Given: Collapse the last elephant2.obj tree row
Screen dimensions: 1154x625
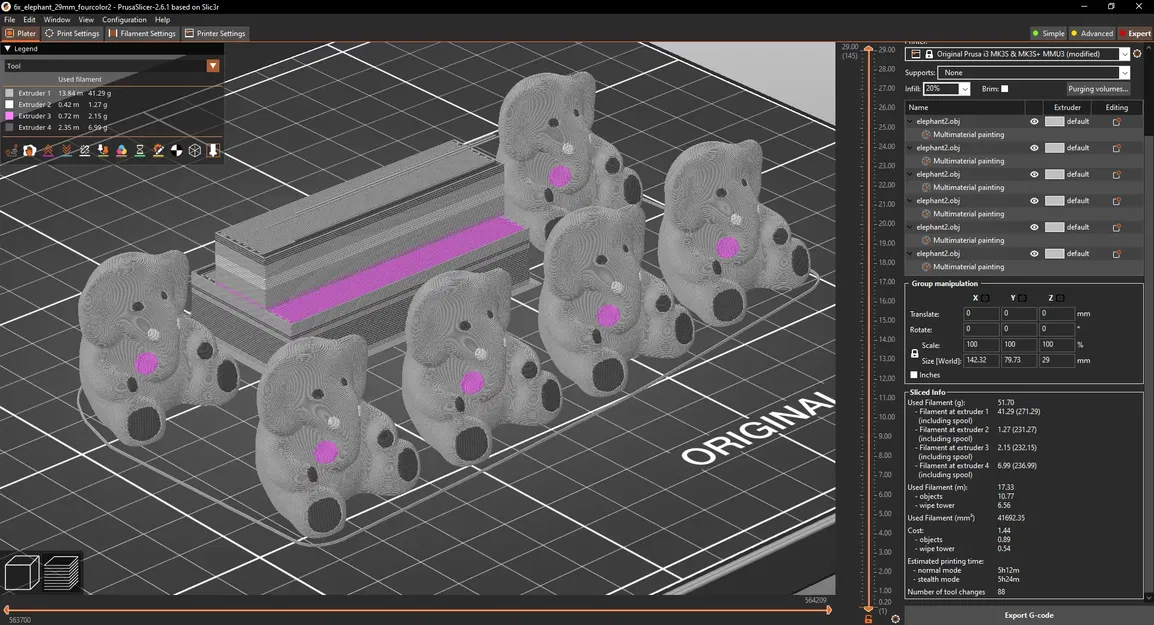Looking at the screenshot, I should [x=910, y=254].
